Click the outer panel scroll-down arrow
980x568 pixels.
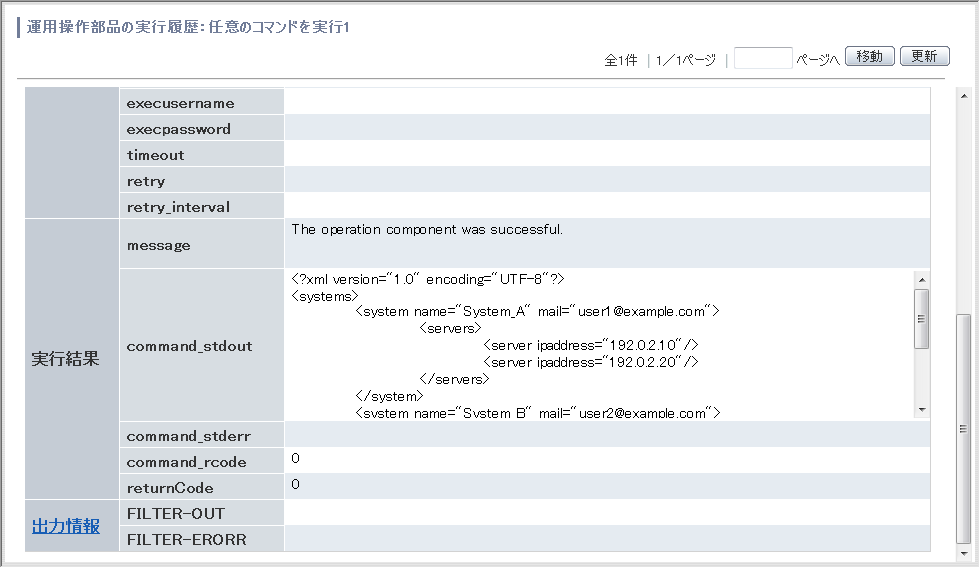(964, 554)
